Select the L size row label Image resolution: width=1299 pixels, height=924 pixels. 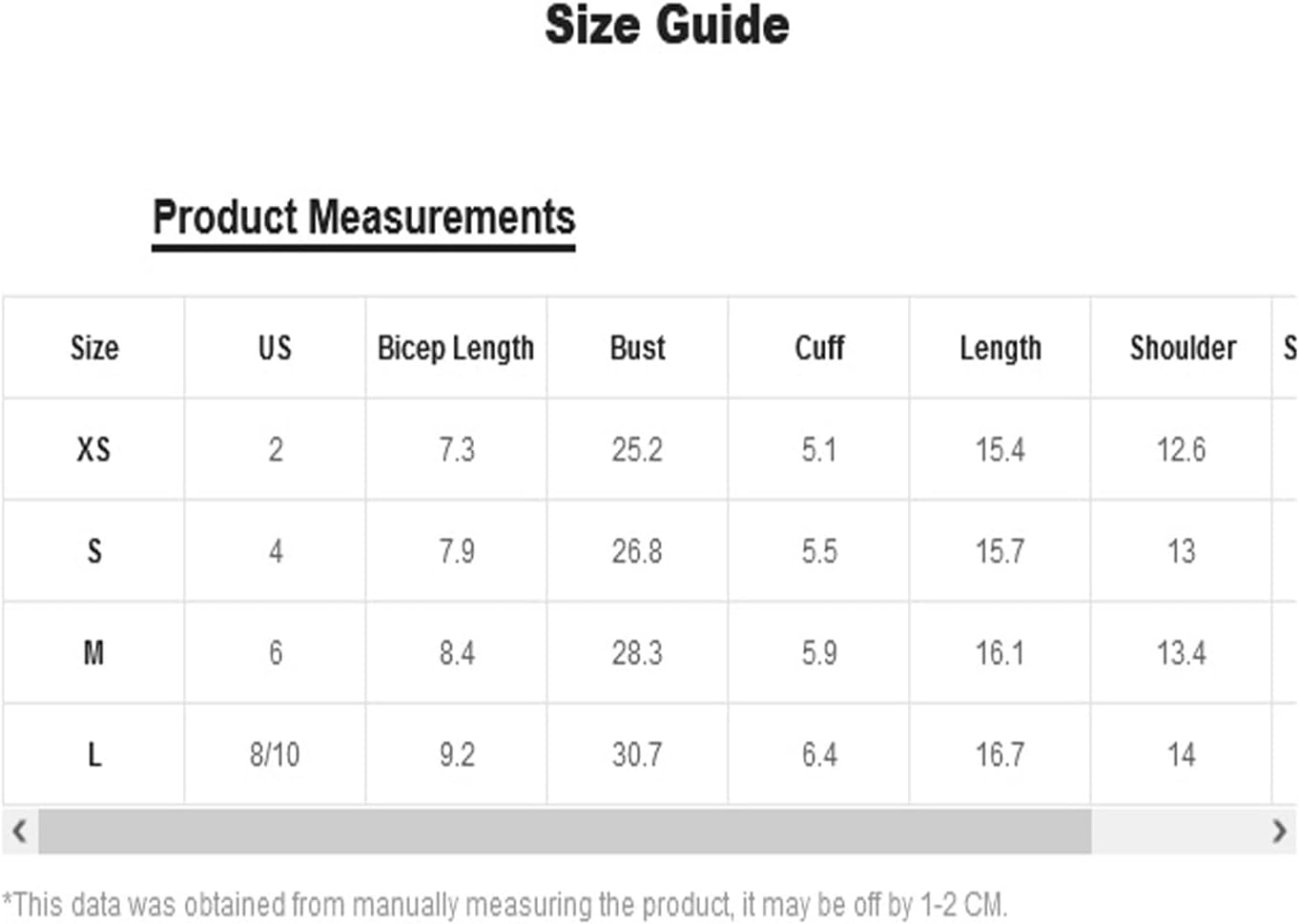pyautogui.click(x=93, y=755)
